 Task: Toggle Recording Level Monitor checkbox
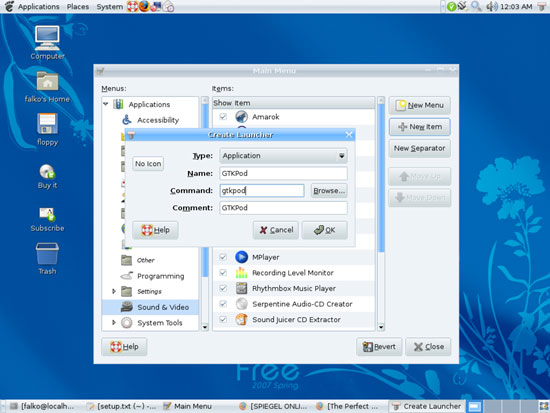pos(223,273)
